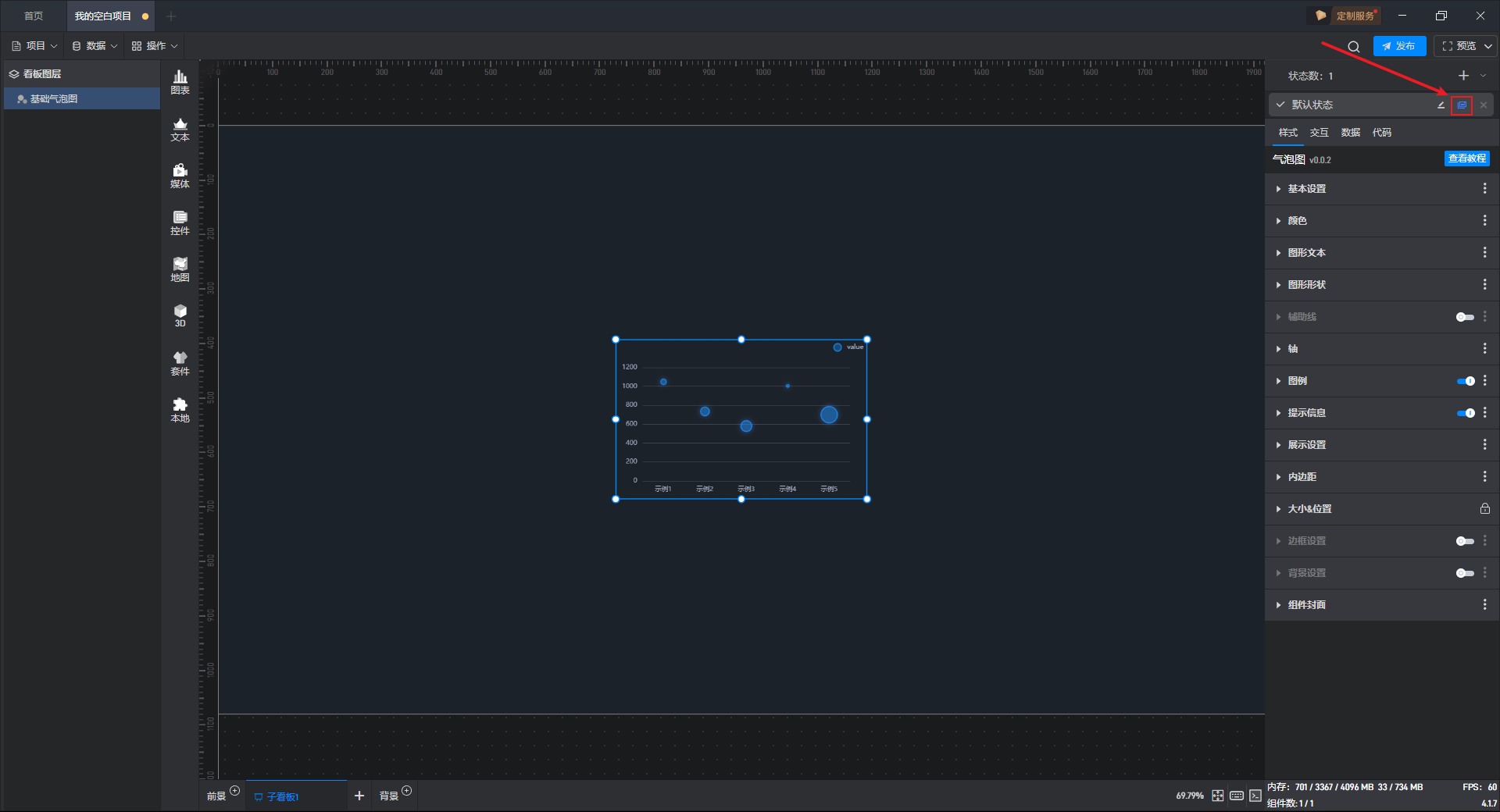Image resolution: width=1500 pixels, height=812 pixels.
Task: Open the 3D components panel
Action: [x=180, y=315]
